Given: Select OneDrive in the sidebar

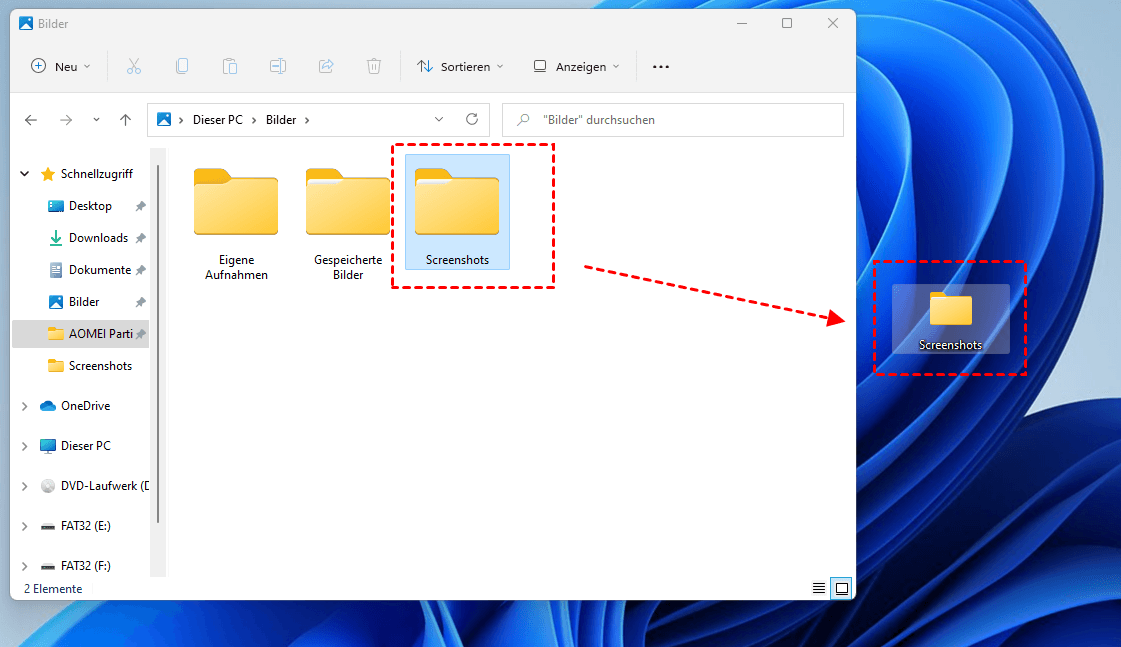Looking at the screenshot, I should [x=85, y=406].
